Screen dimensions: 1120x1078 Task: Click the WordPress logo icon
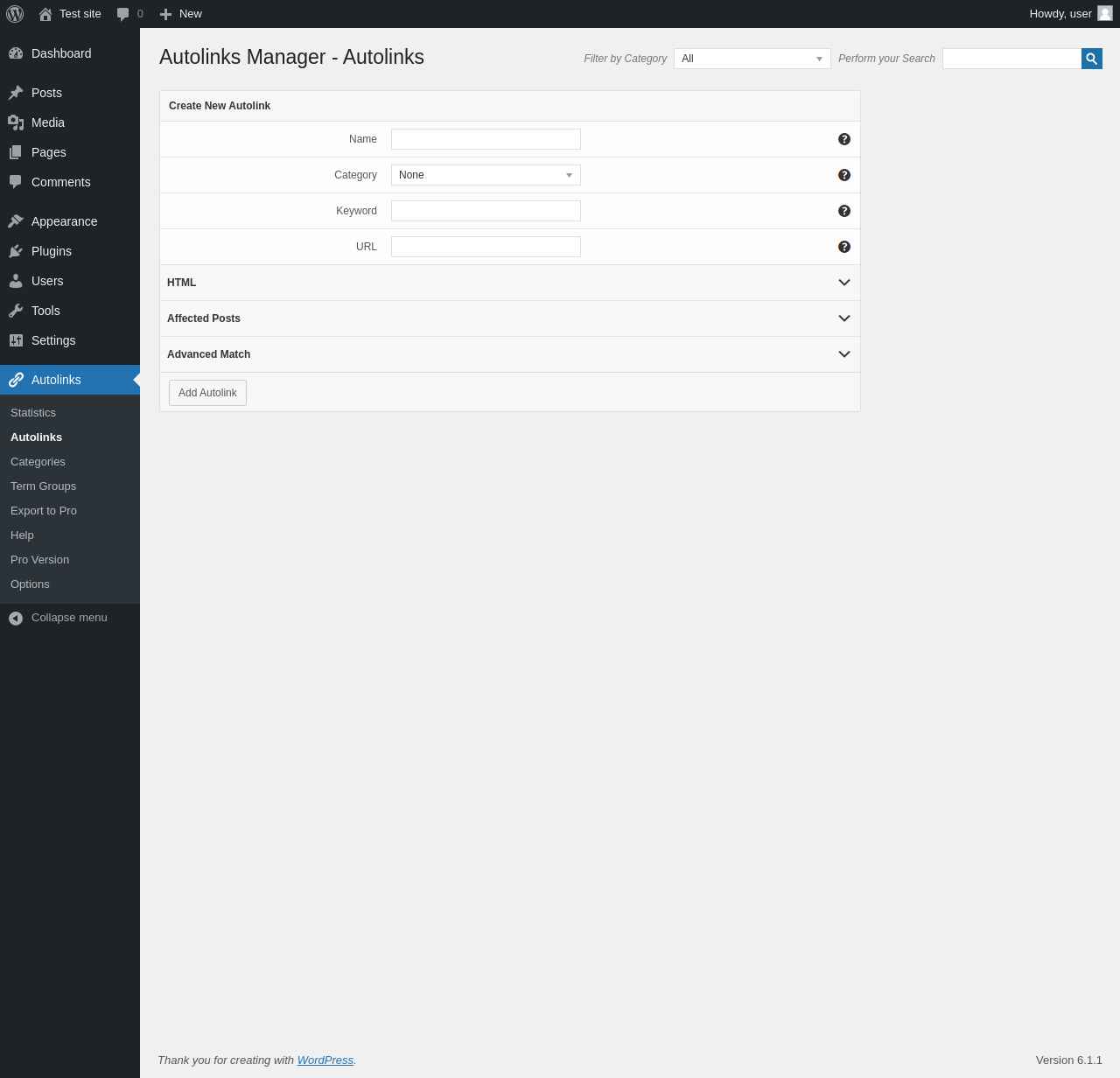[15, 14]
